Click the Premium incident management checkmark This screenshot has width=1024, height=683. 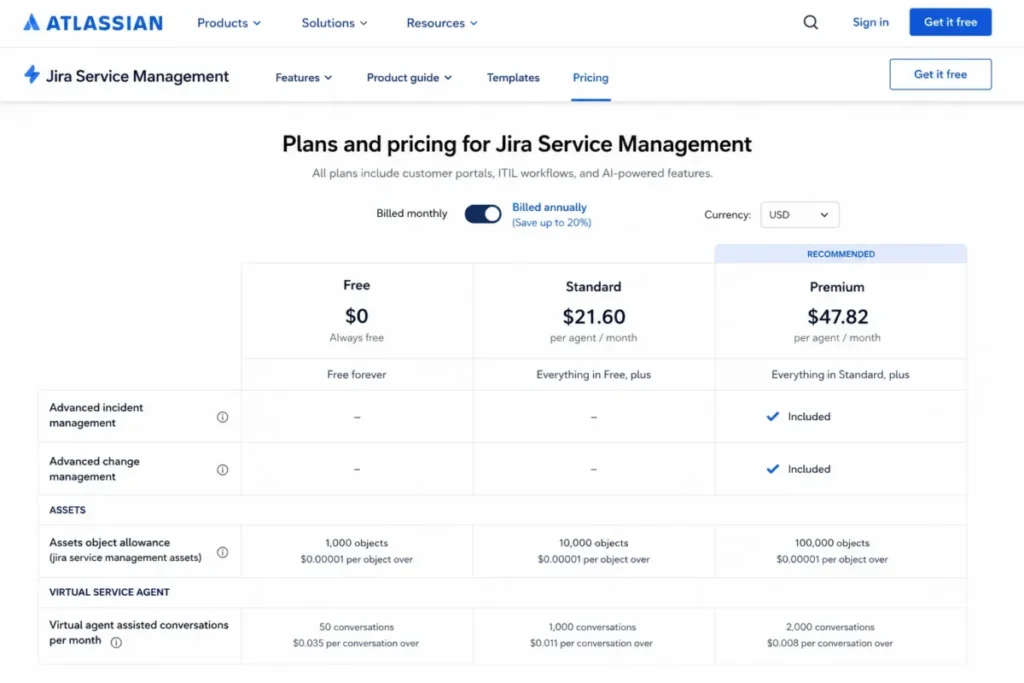click(x=773, y=417)
